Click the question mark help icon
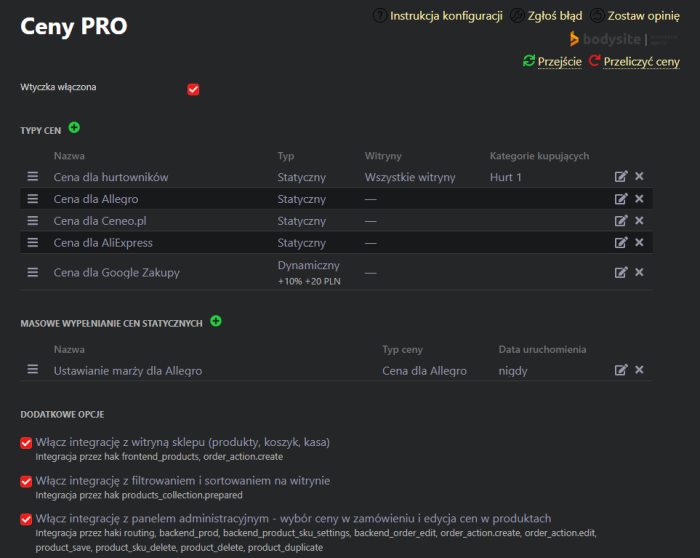This screenshot has height=558, width=700. click(380, 16)
